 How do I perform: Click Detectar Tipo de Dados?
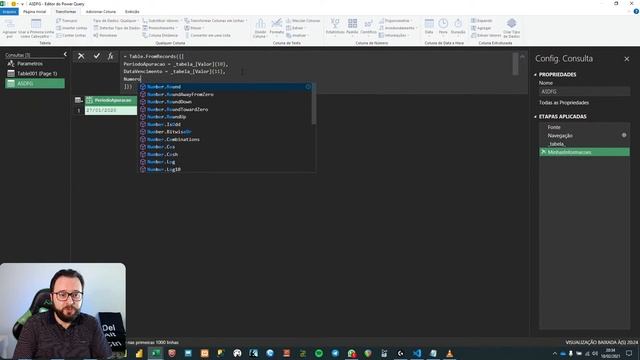[x=117, y=28]
